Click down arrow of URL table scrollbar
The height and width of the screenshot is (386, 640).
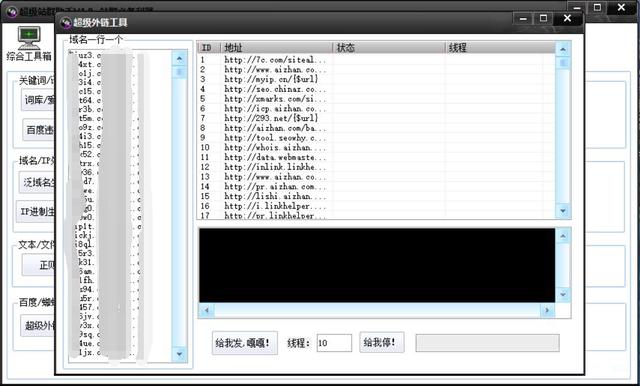[x=563, y=211]
